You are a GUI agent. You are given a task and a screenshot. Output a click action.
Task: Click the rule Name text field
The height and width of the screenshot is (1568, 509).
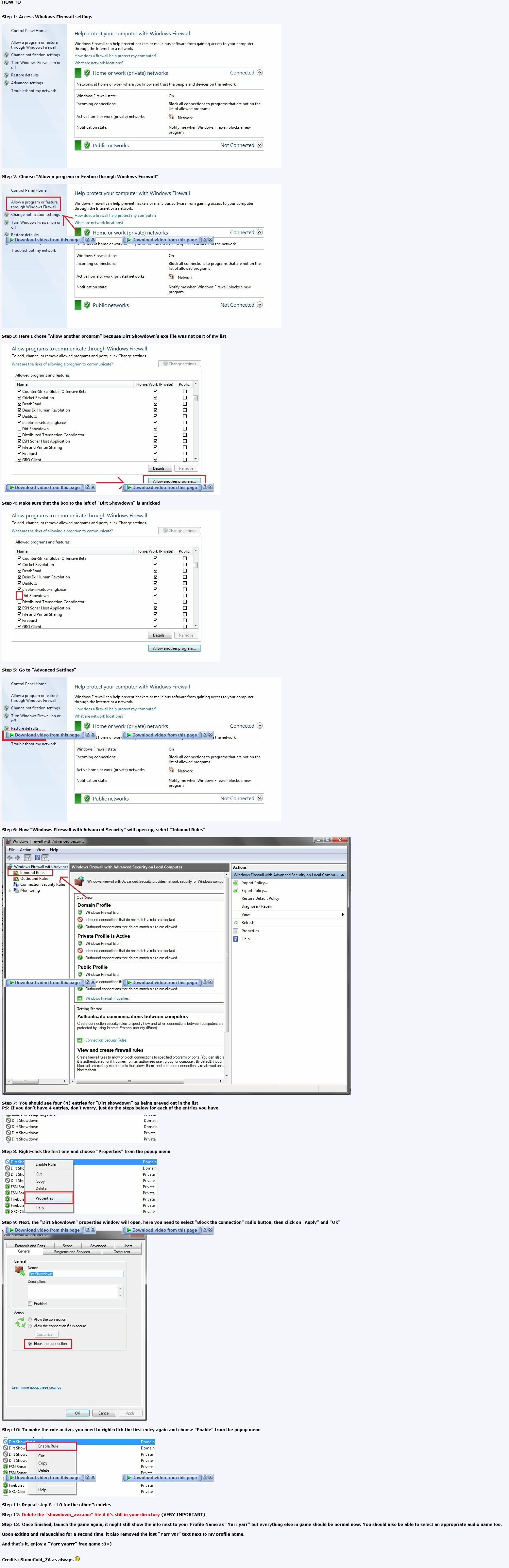pos(76,1274)
